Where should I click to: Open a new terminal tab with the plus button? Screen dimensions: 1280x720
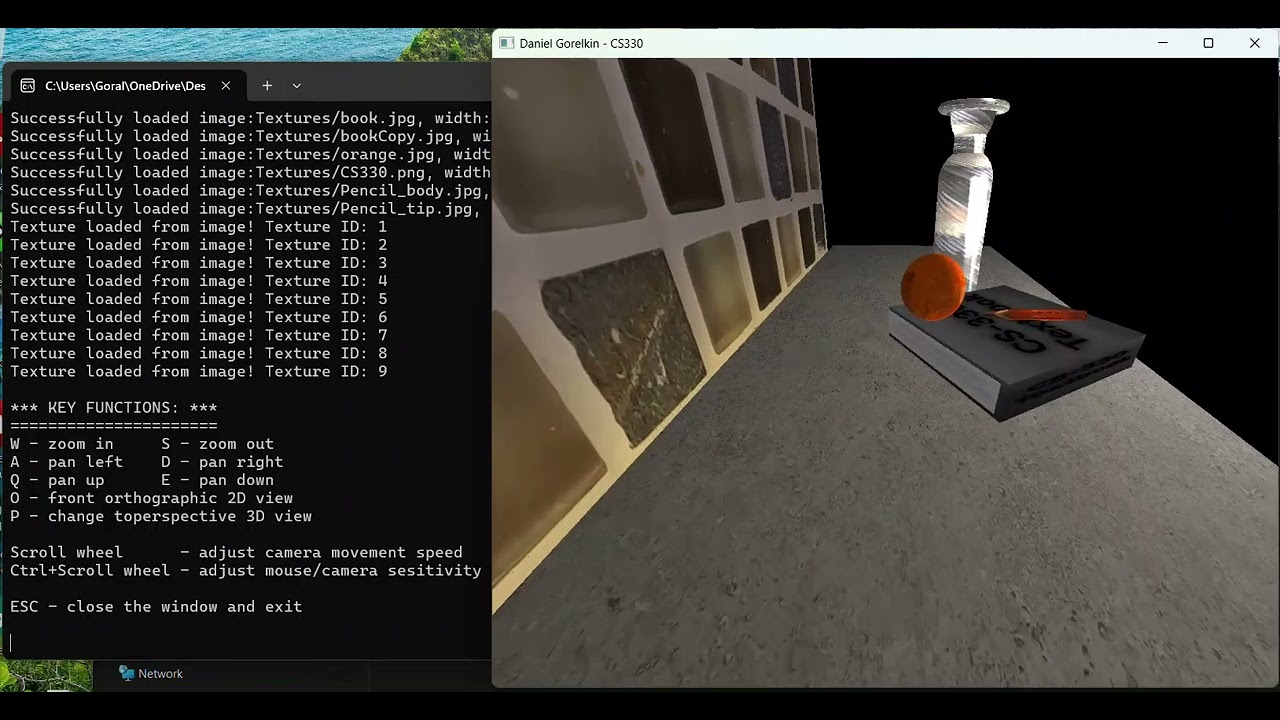pos(267,86)
